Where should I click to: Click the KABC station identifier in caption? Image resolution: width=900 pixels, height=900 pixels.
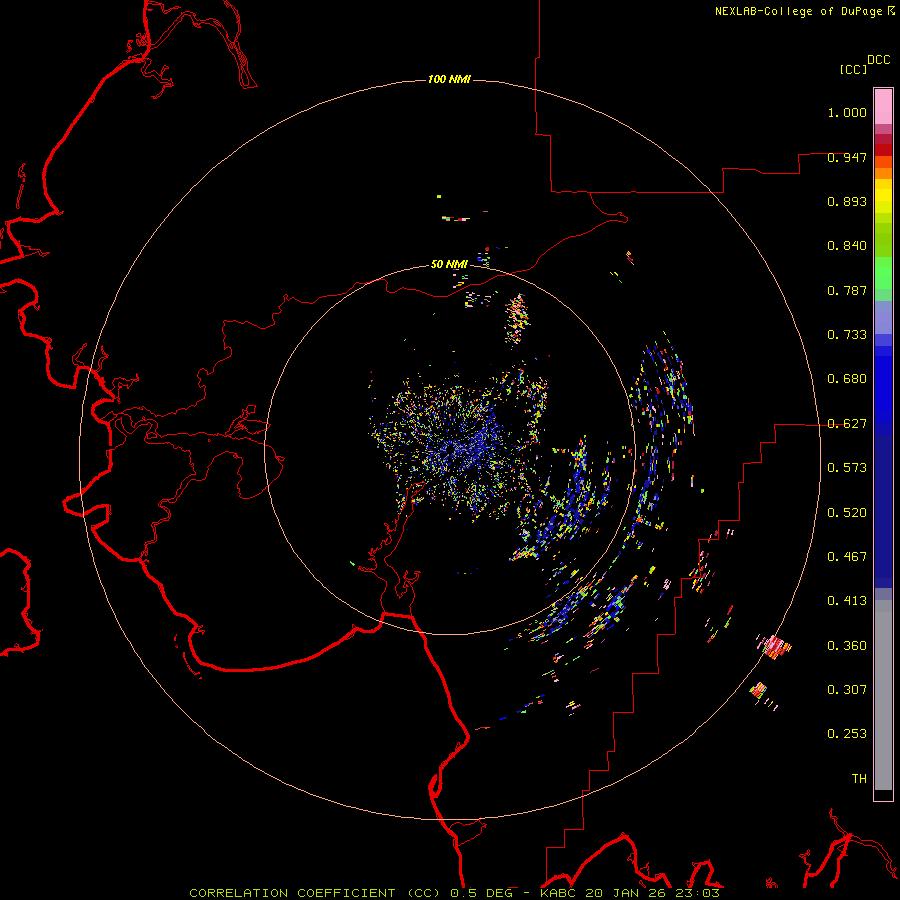pos(559,893)
